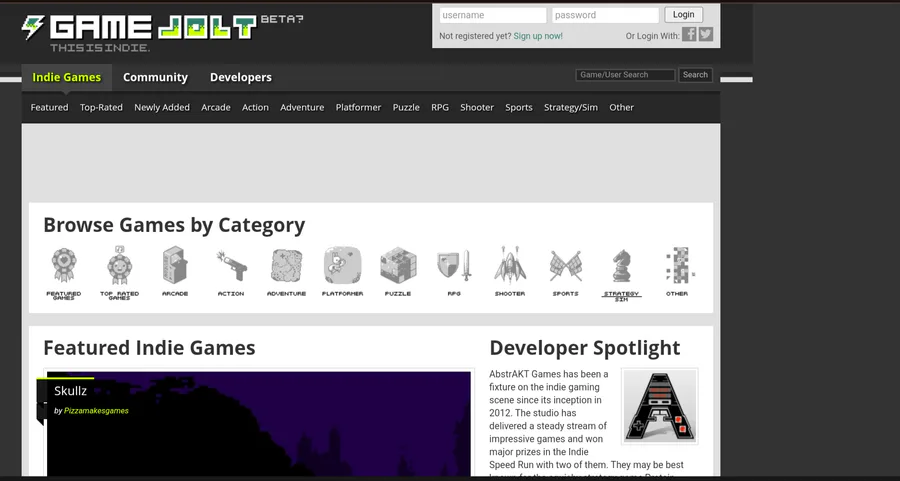Switch to the Community tab
The height and width of the screenshot is (481, 900).
pos(155,77)
